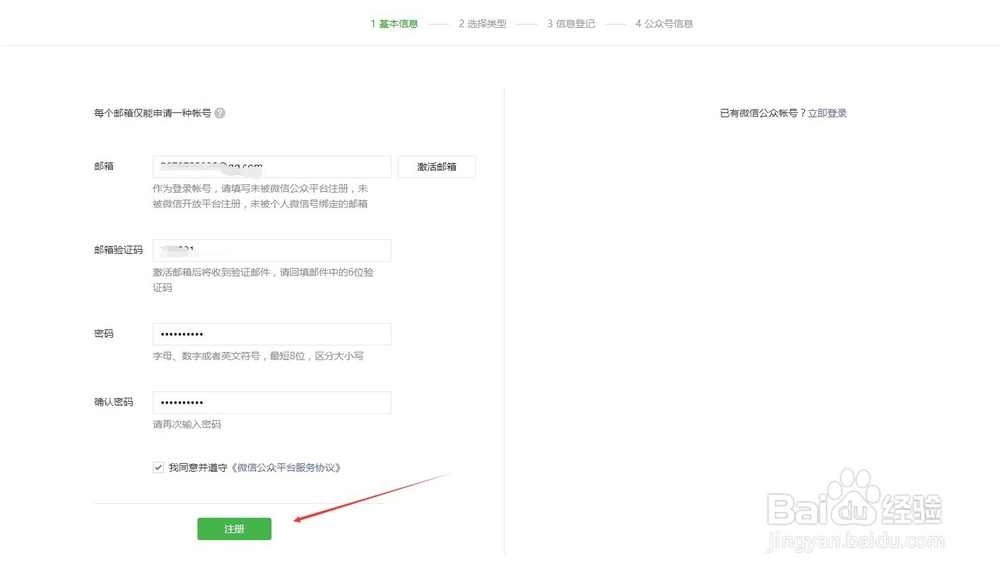
Task: Click the green 注册 register button
Action: pos(234,528)
